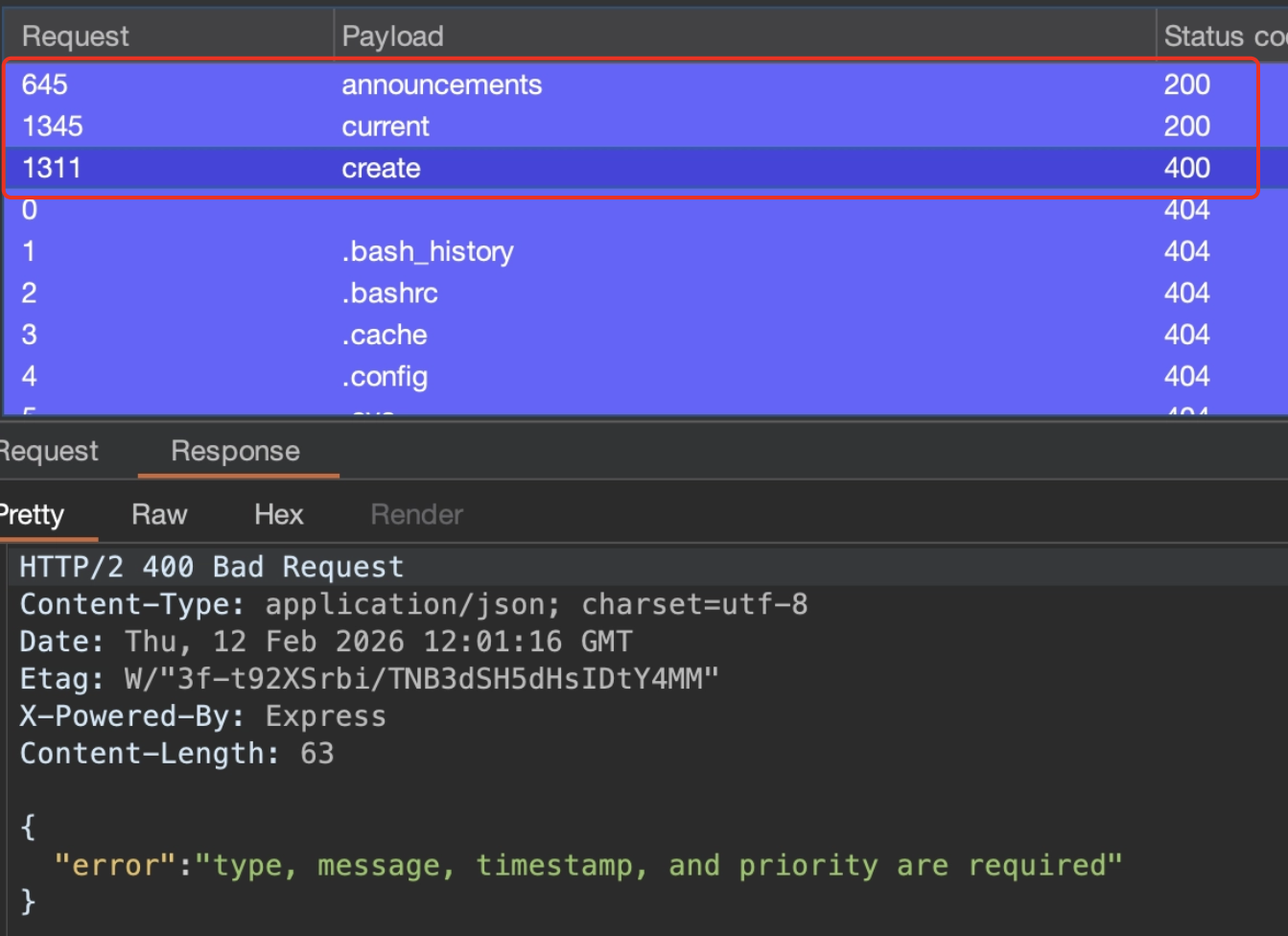Select the .cache payload row
This screenshot has width=1288, height=936.
384,336
